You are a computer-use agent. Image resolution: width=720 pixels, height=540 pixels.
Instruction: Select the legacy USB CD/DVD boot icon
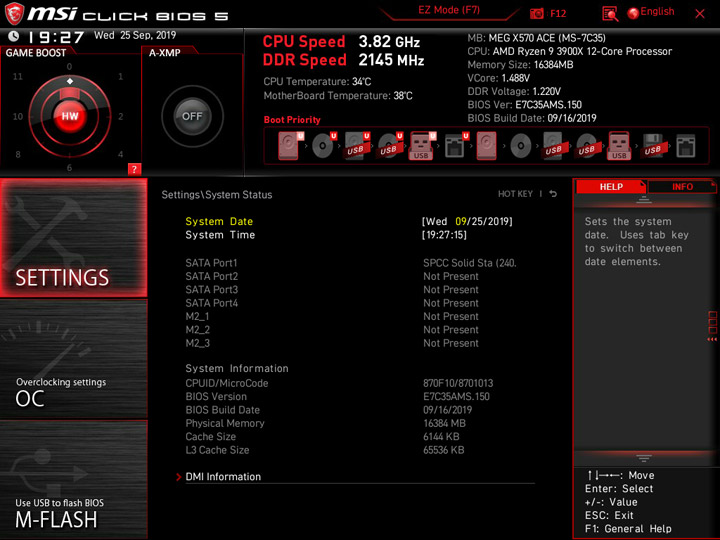pyautogui.click(x=586, y=146)
